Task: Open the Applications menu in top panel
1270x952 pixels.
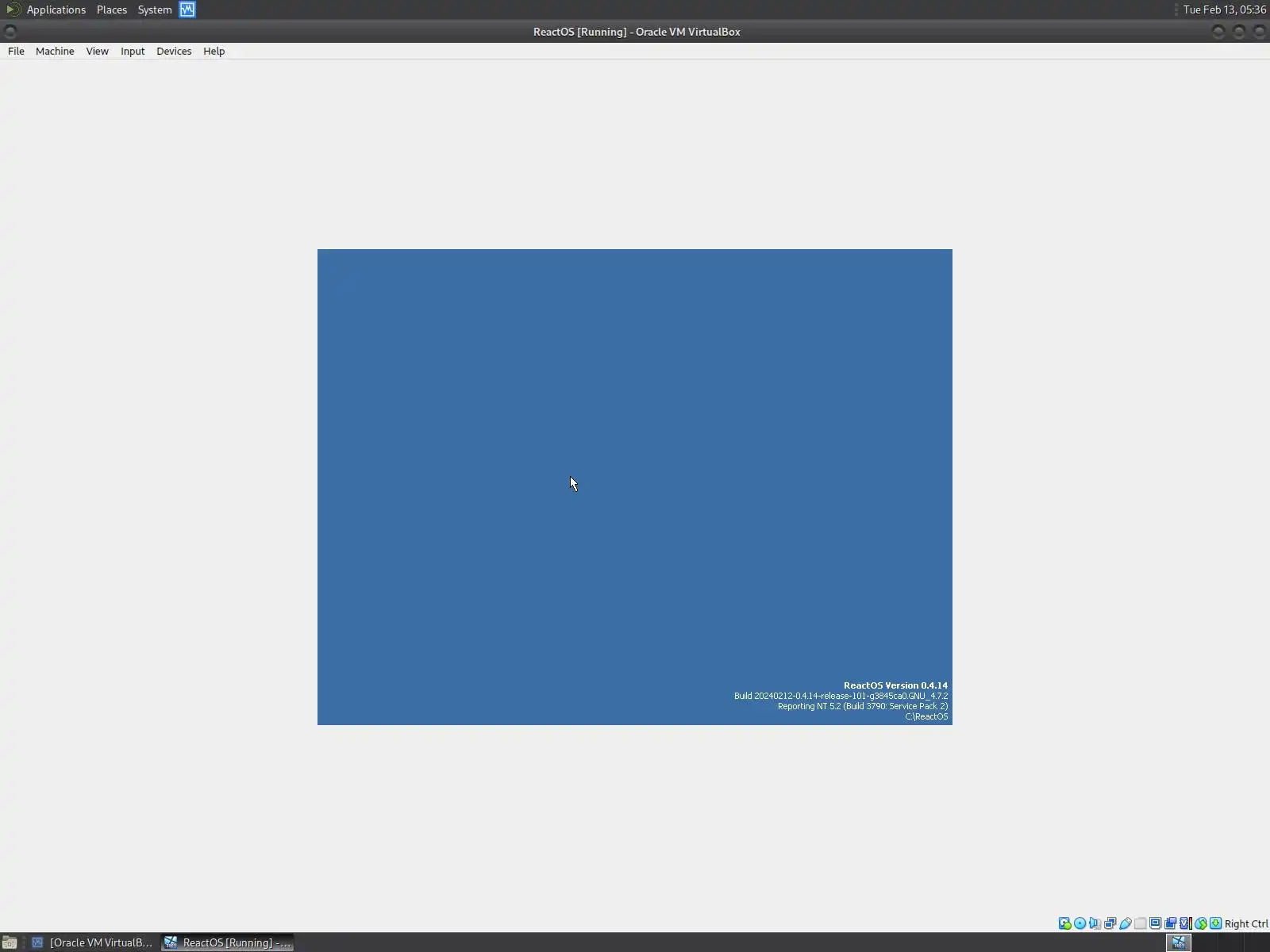Action: point(56,10)
